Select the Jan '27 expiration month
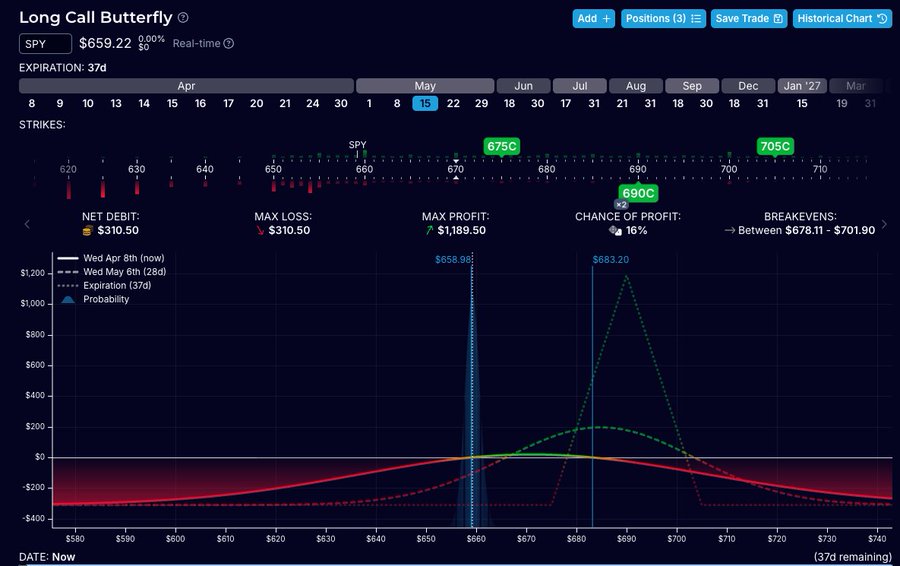 [802, 86]
